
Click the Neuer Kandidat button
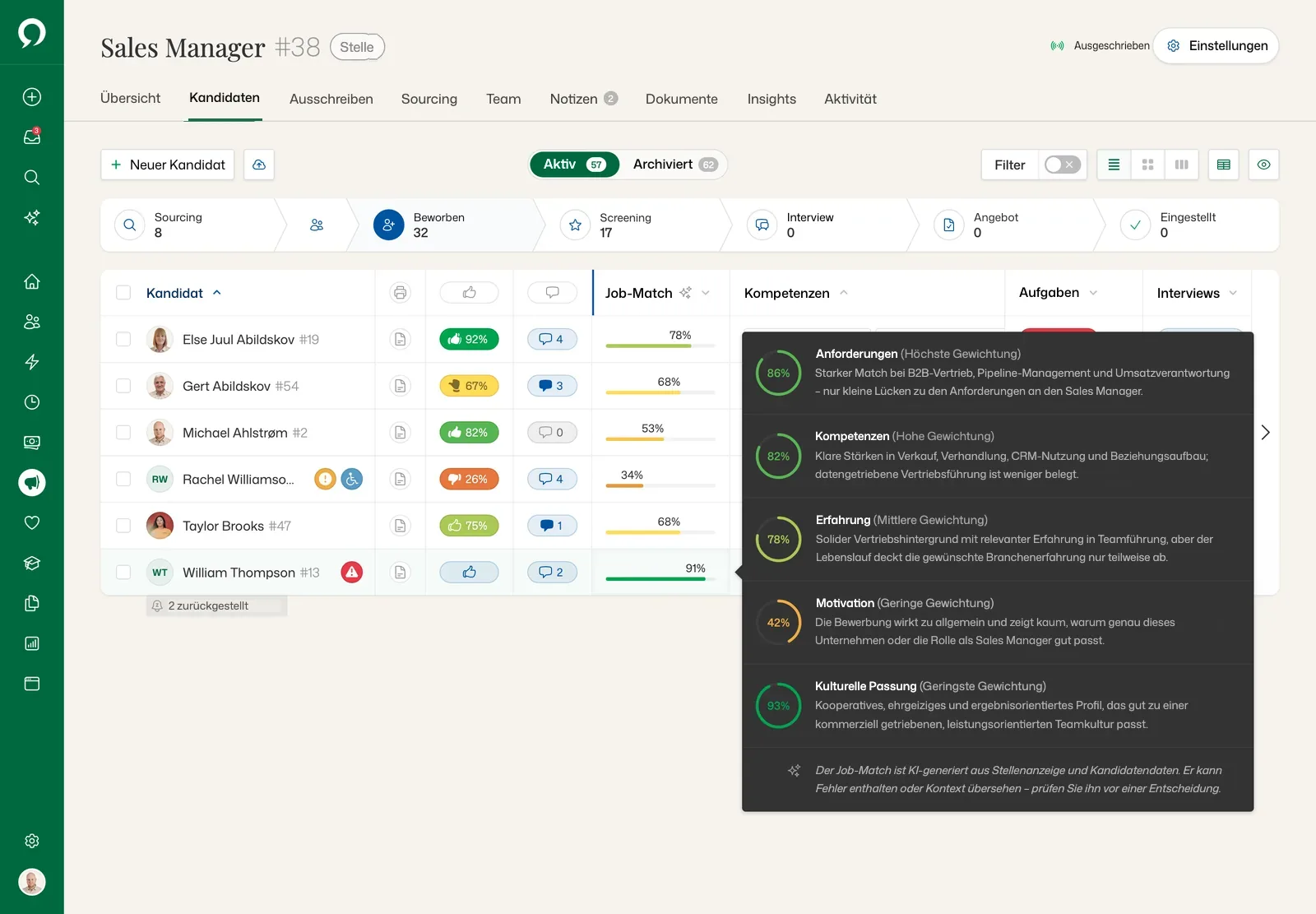[168, 165]
